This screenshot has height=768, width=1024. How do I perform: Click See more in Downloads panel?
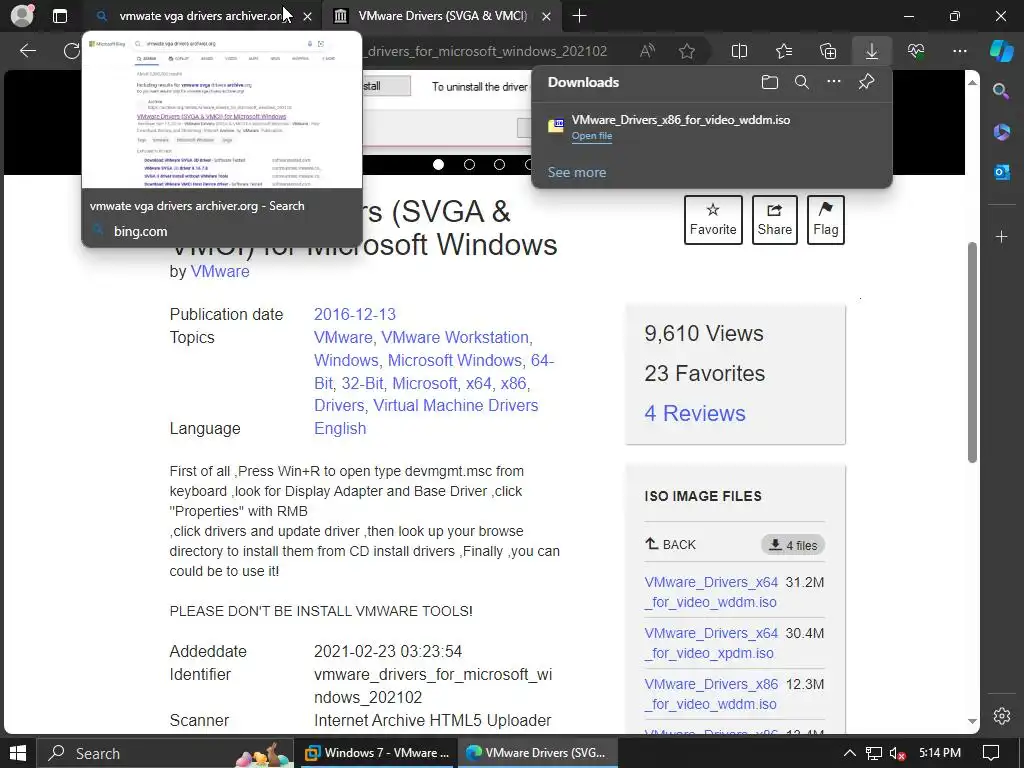[577, 172]
